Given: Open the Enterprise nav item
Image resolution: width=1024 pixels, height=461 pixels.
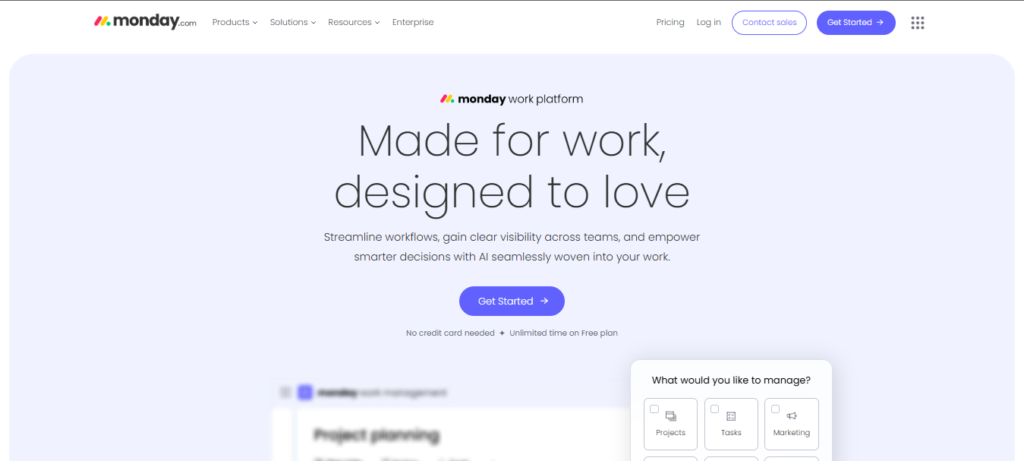Looking at the screenshot, I should (x=413, y=22).
